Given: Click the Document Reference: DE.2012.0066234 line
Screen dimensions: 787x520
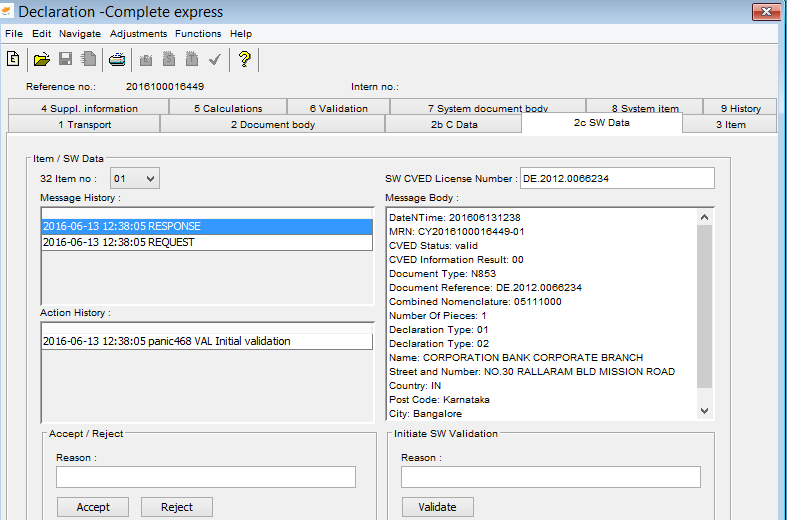Looking at the screenshot, I should pos(485,288).
